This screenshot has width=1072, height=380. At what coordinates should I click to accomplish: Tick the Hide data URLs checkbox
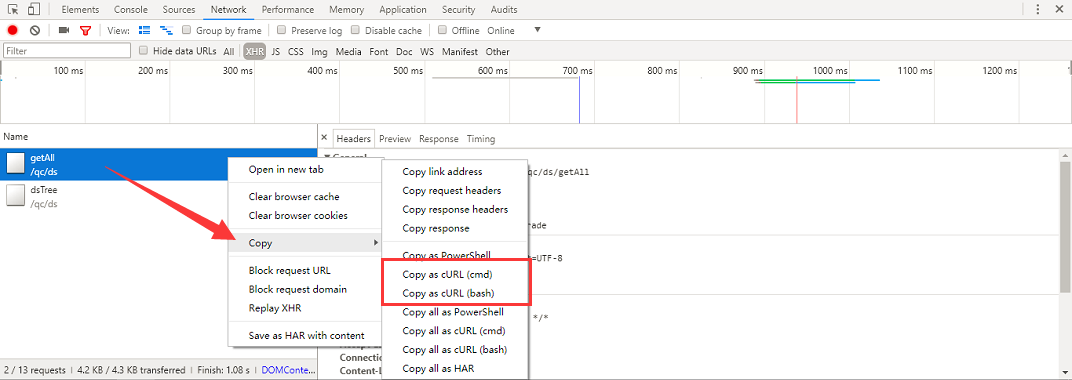point(144,51)
